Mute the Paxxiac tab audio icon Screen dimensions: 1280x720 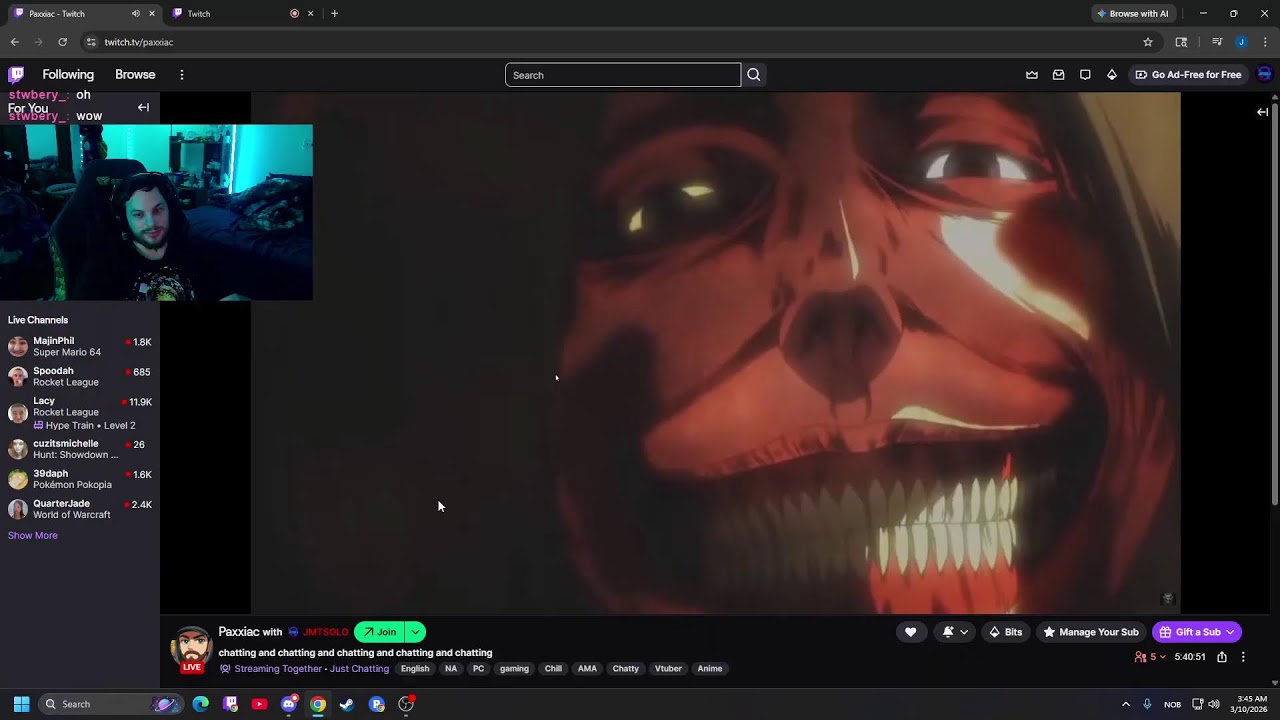(135, 13)
